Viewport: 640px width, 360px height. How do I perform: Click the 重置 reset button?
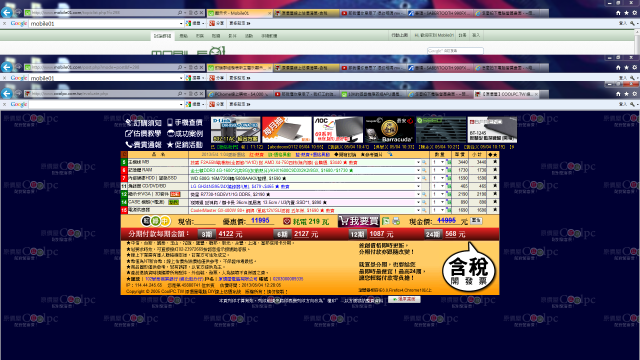tap(476, 220)
